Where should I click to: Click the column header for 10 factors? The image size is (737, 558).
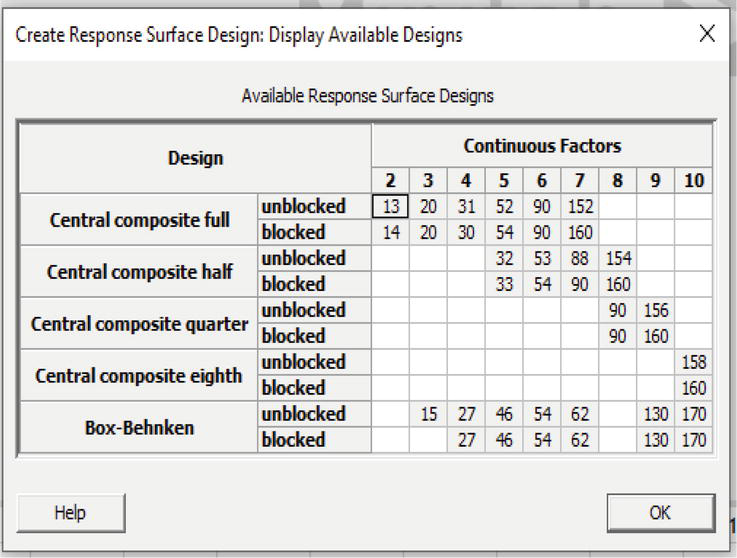tap(694, 181)
